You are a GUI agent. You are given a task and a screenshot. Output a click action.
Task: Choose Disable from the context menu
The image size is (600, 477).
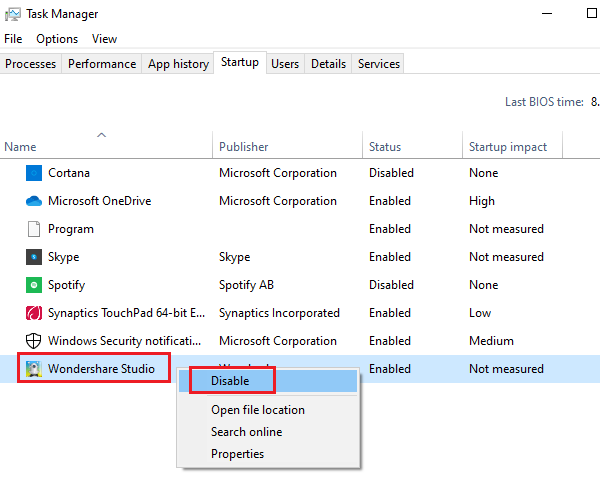click(230, 381)
